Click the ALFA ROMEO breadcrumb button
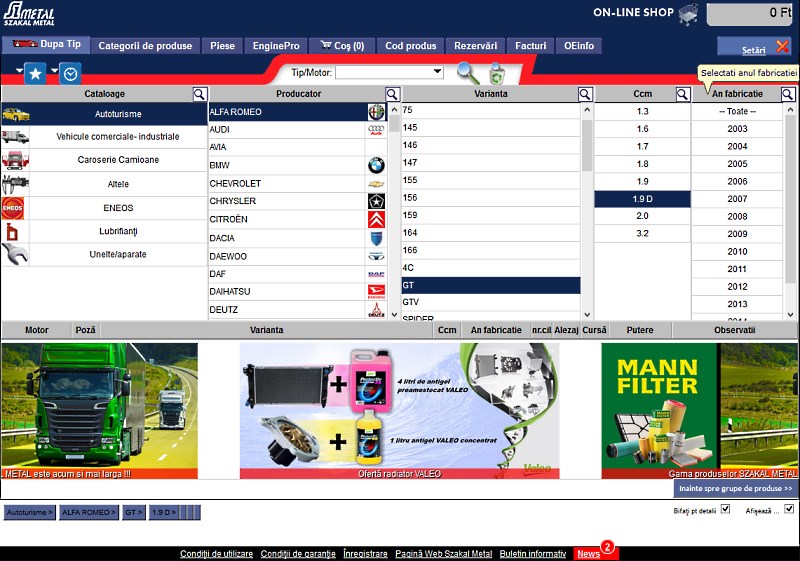The image size is (800, 561). point(89,512)
